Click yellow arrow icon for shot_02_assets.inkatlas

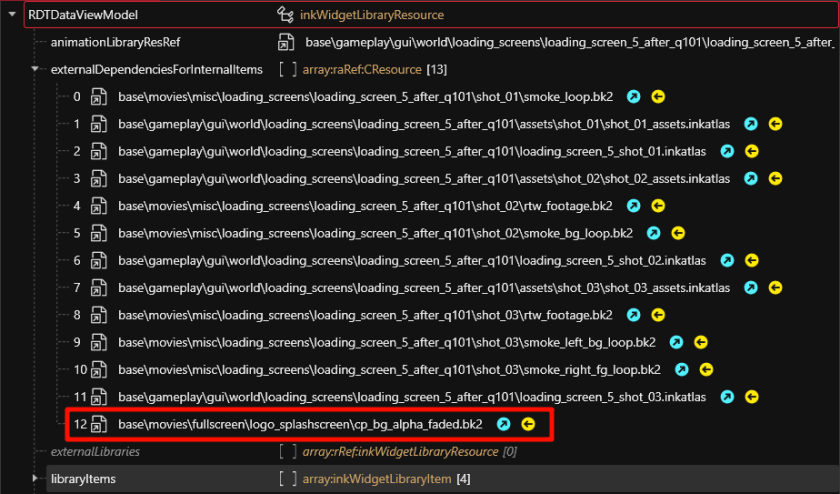(x=775, y=178)
